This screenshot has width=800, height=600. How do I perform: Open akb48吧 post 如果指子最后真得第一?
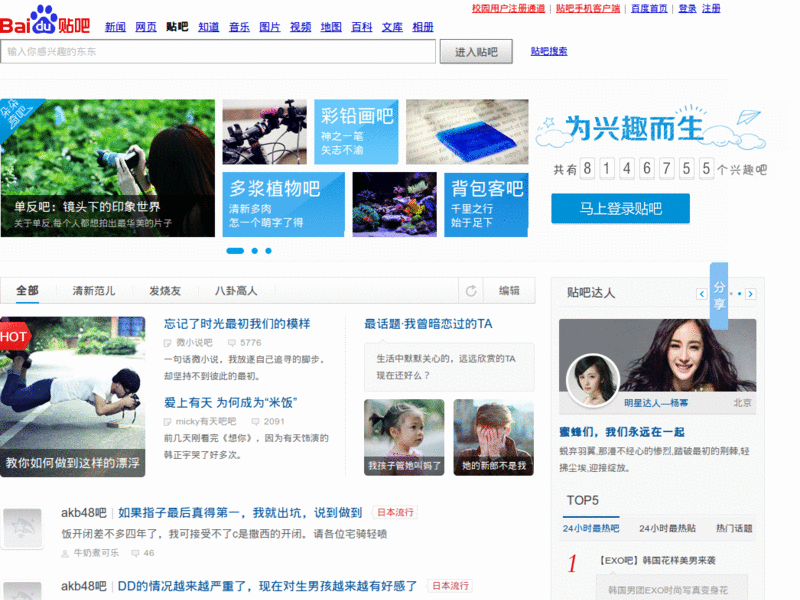coord(240,513)
